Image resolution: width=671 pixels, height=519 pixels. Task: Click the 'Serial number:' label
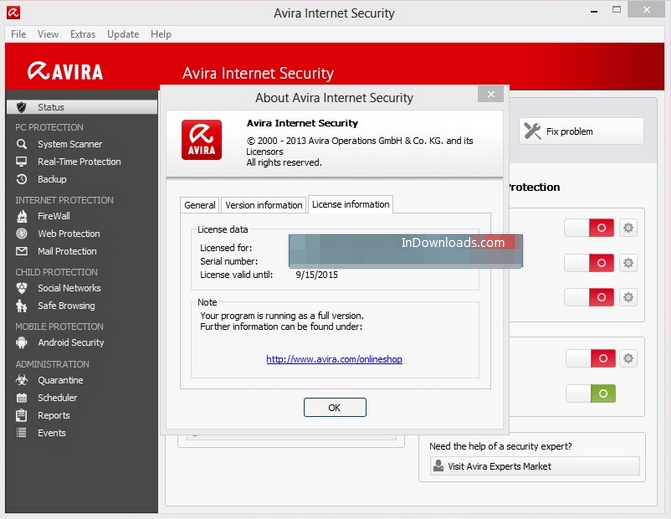click(x=229, y=261)
